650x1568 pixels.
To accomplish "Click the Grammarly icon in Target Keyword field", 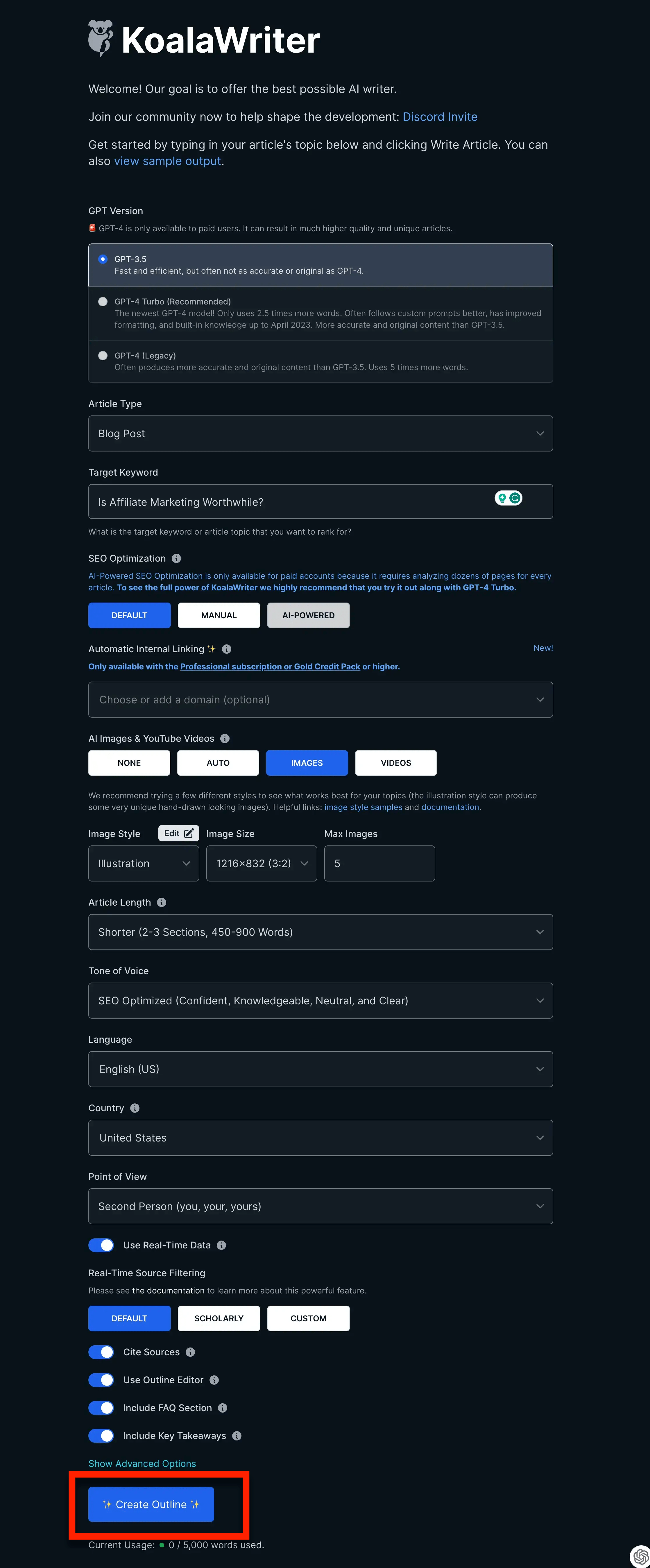I will [515, 498].
